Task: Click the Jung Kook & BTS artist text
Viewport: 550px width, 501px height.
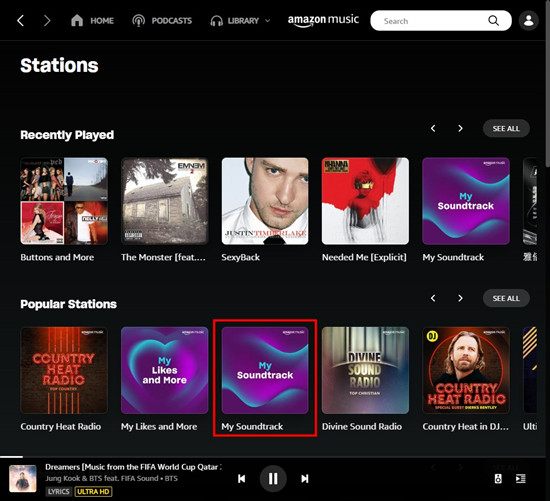Action: pos(111,479)
